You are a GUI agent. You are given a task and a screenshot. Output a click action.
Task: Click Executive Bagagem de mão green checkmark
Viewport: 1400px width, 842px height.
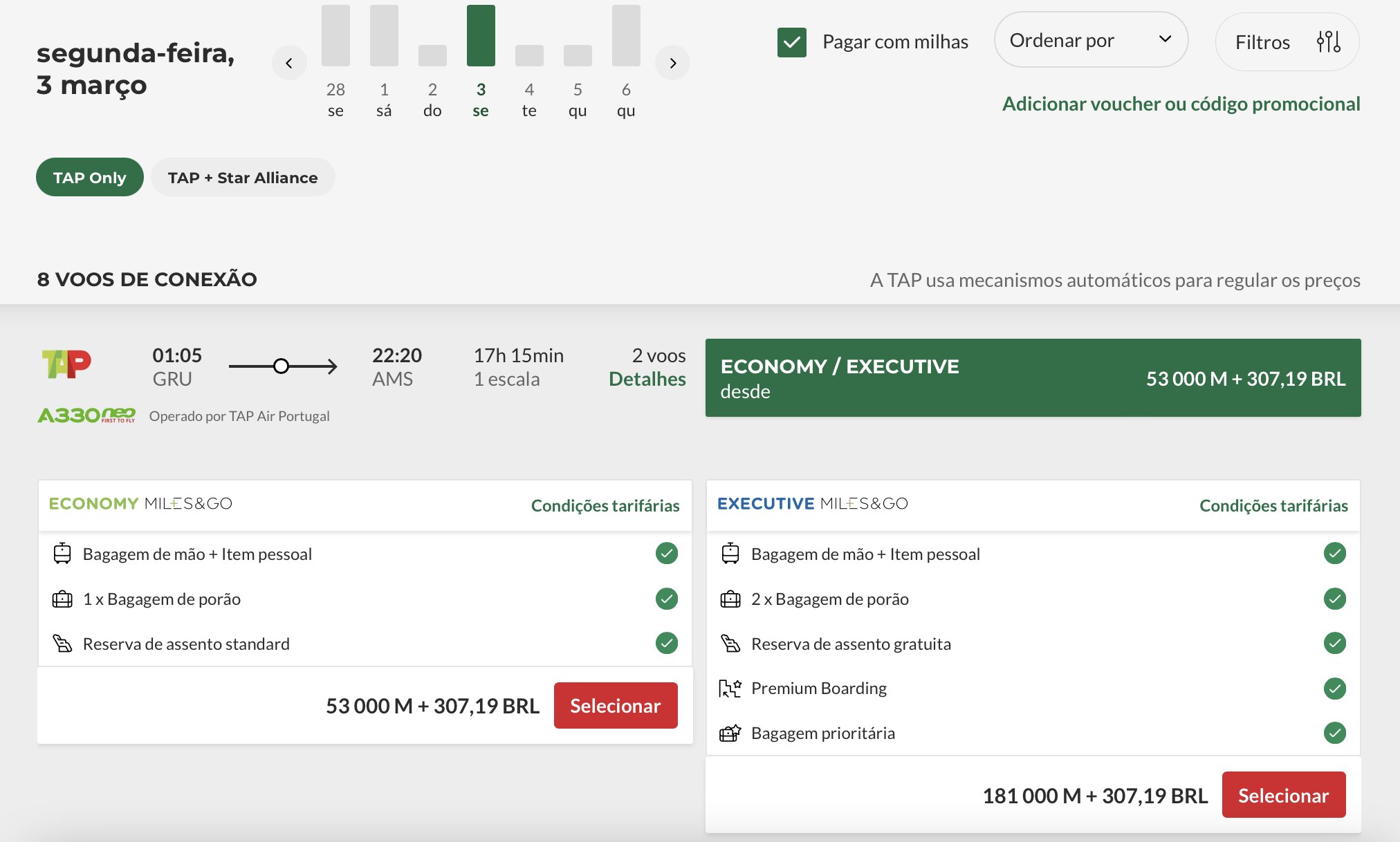coord(1335,553)
